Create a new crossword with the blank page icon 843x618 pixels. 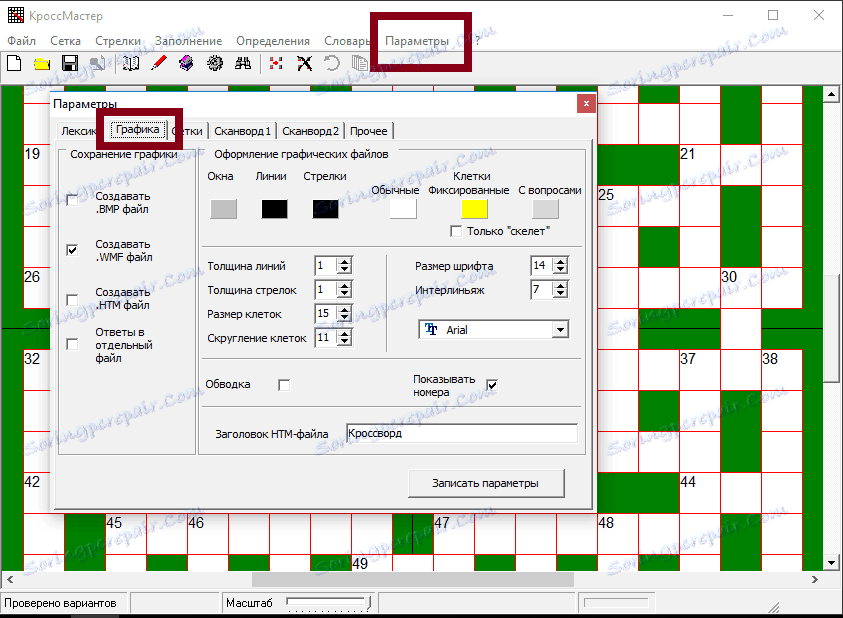point(15,63)
